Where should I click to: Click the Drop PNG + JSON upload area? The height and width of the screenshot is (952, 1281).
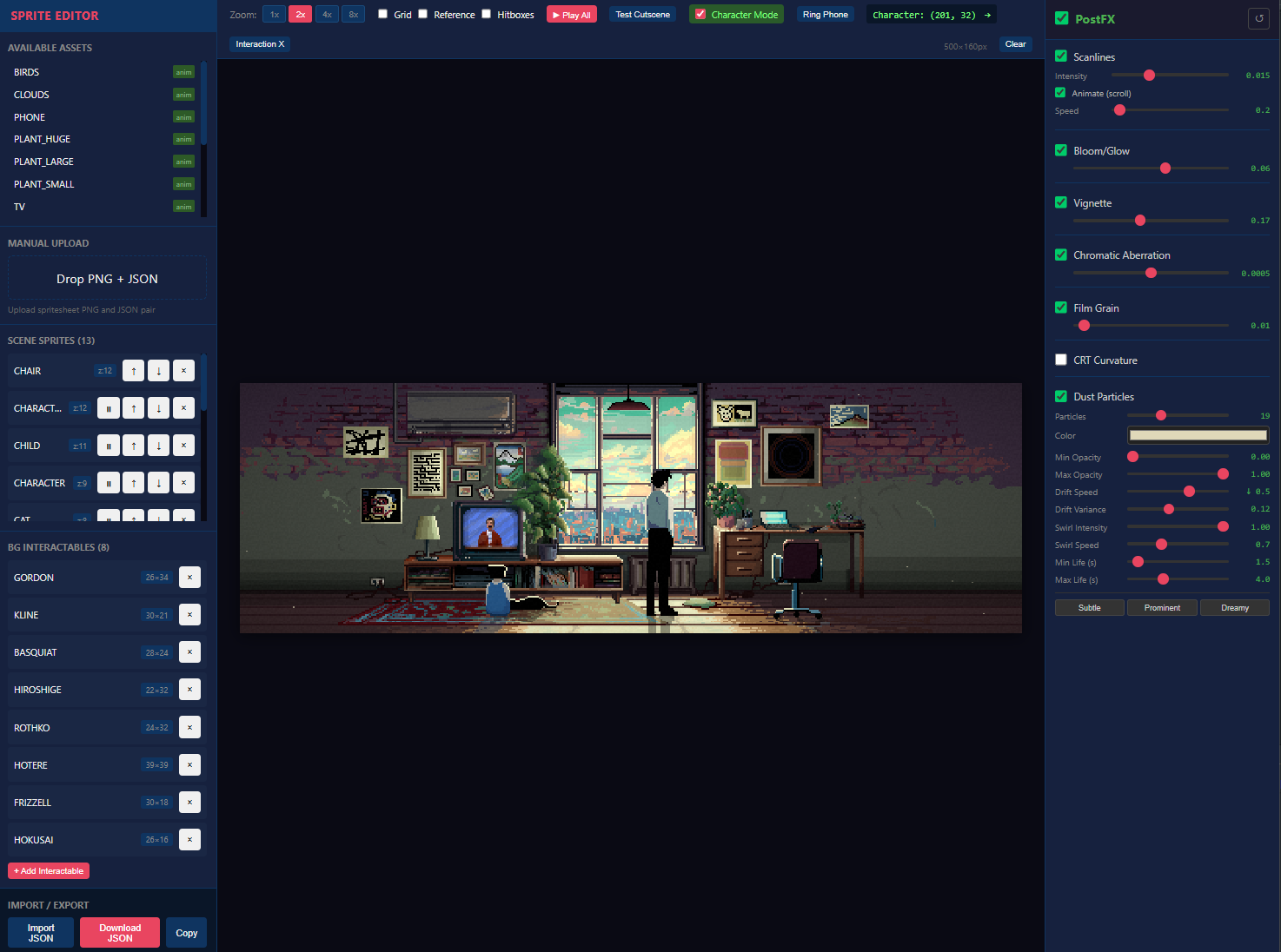107,278
